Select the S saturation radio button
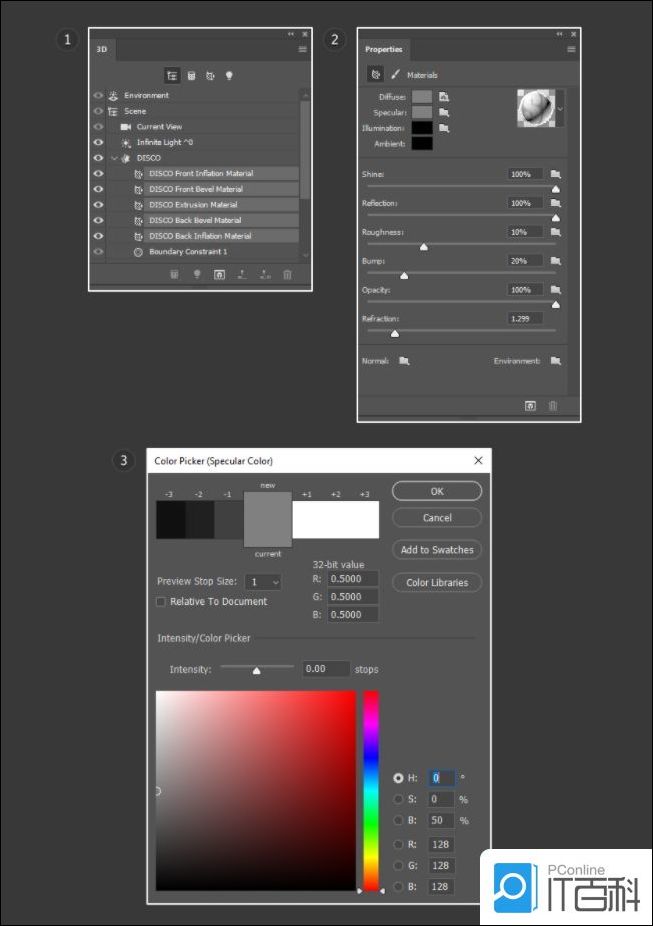 [x=399, y=799]
